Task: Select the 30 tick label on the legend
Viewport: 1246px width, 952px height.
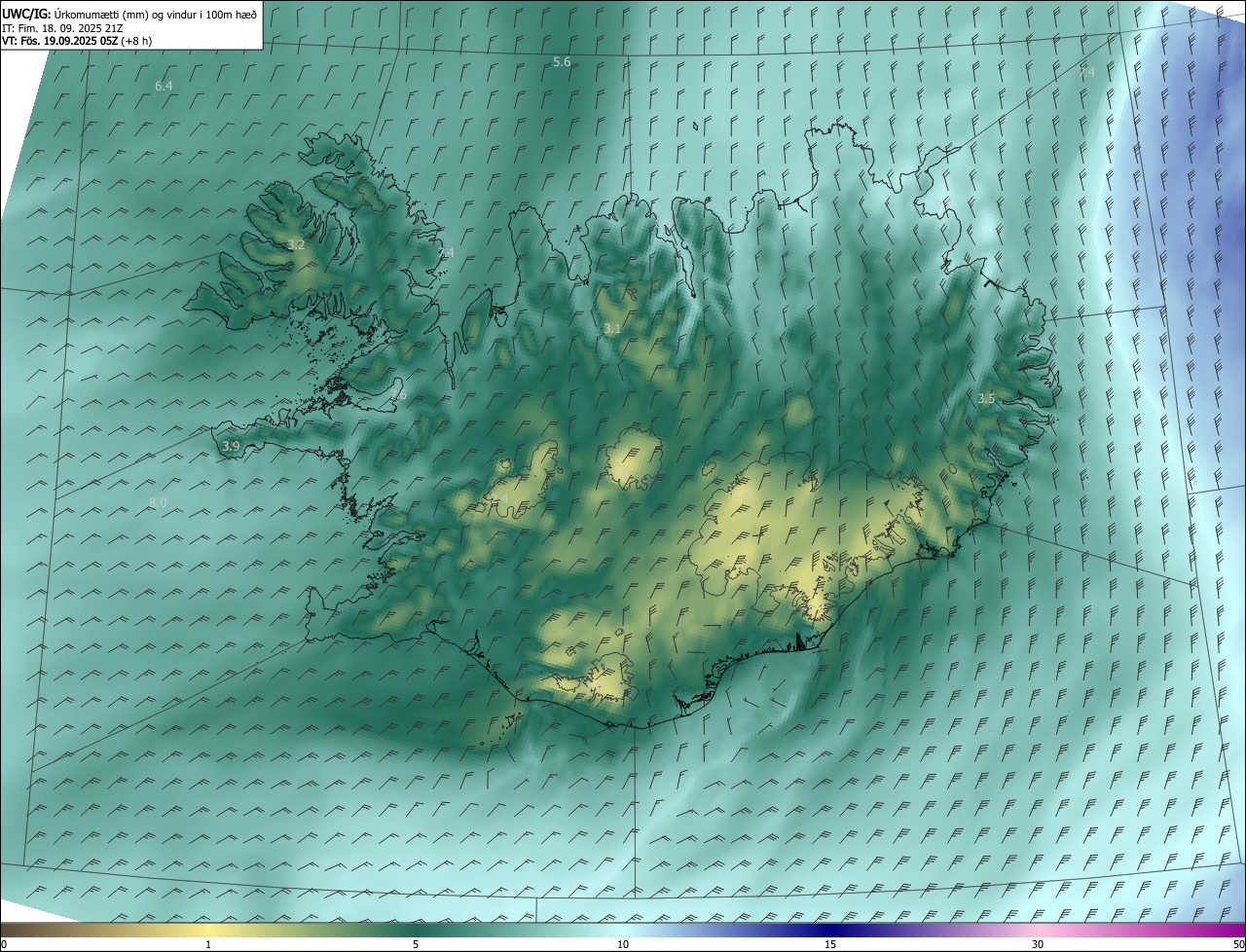Action: coord(1038,944)
